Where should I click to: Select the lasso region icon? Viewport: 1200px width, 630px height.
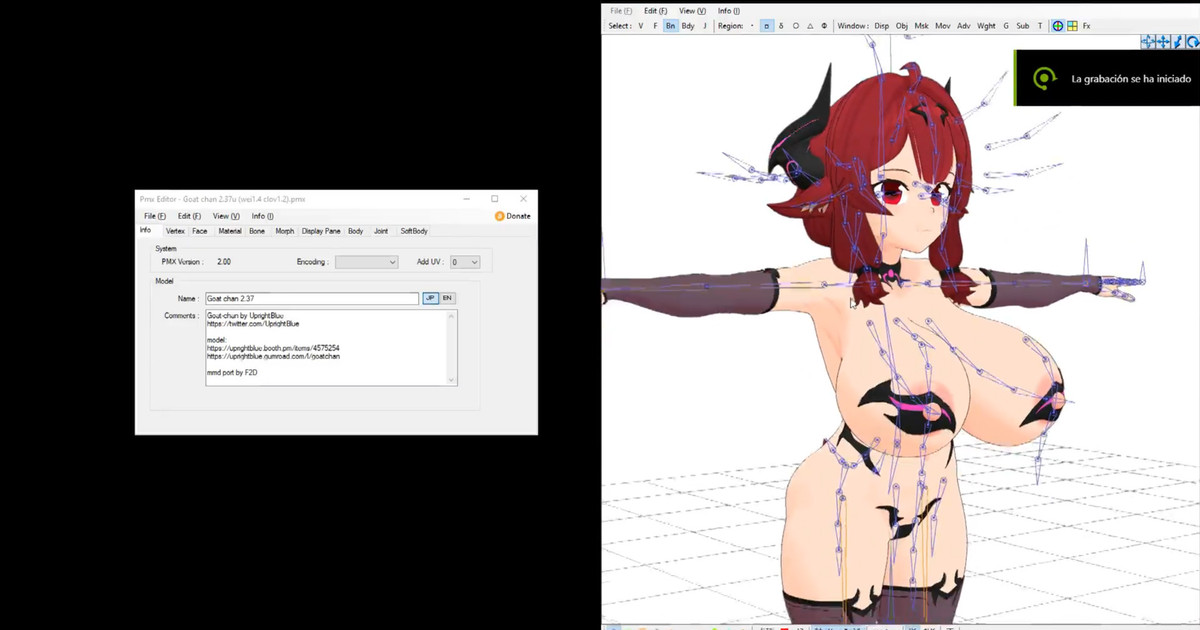[781, 26]
